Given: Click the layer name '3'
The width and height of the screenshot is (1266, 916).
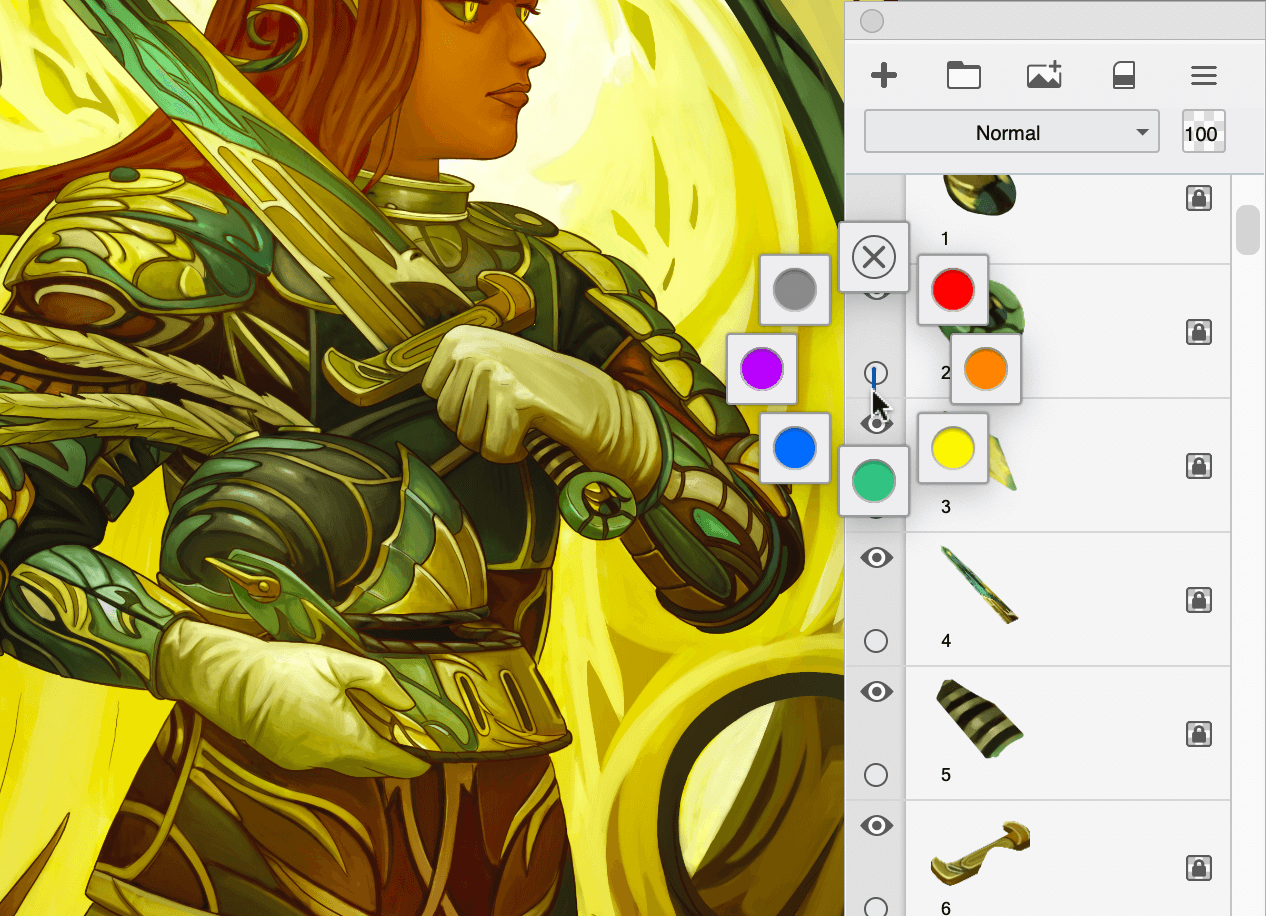Looking at the screenshot, I should pyautogui.click(x=946, y=507).
